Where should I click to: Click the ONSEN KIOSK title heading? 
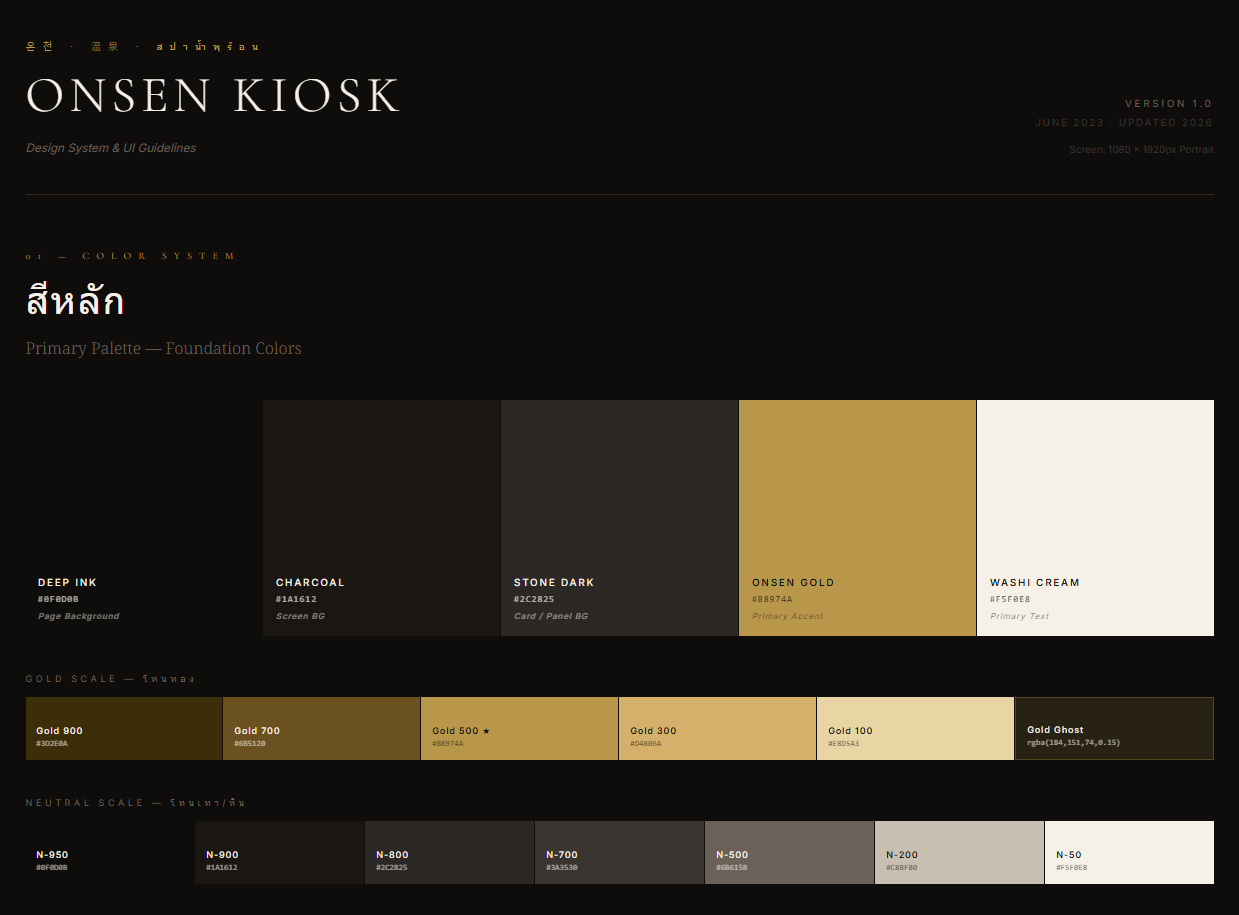pos(213,96)
